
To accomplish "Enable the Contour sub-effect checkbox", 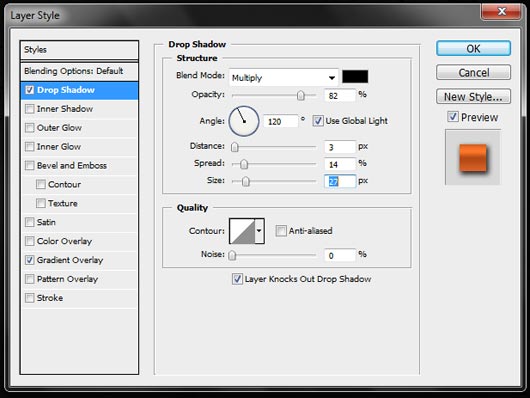I will (x=41, y=184).
